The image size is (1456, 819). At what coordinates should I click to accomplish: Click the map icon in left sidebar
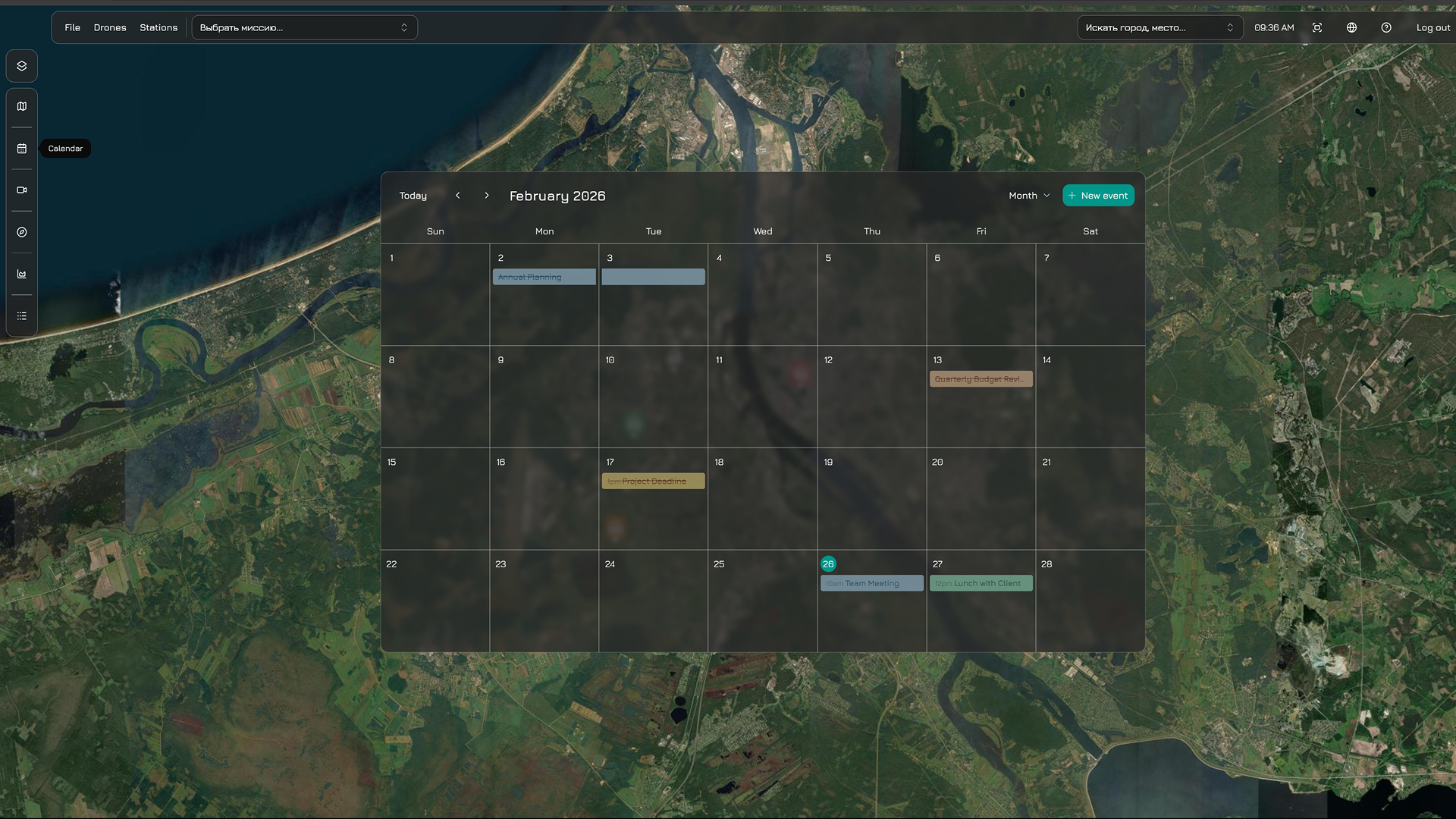coord(22,106)
